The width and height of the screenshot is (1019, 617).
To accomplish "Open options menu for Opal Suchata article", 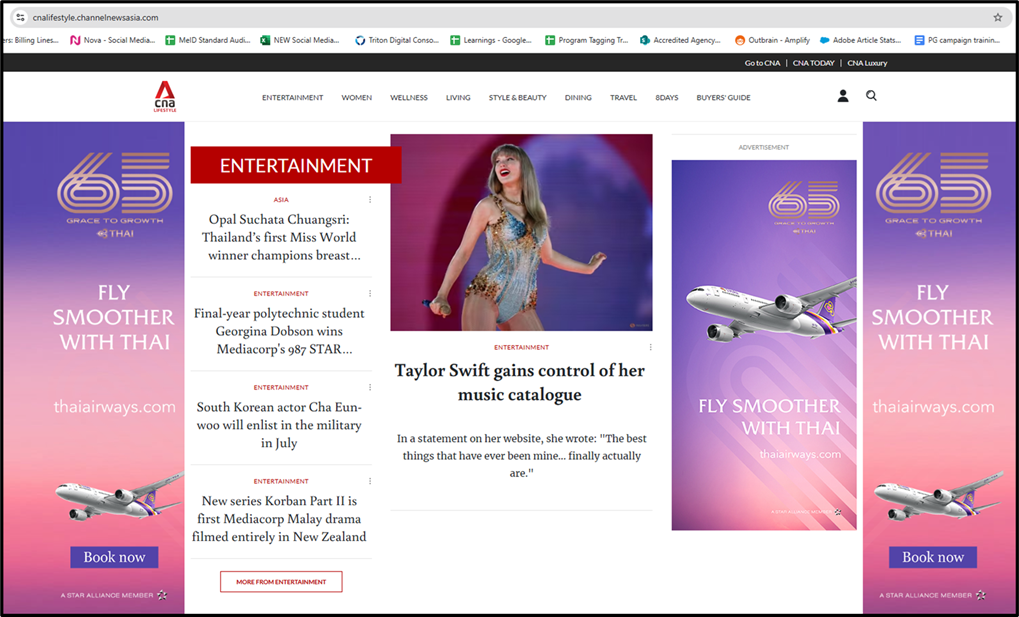I will (x=370, y=200).
